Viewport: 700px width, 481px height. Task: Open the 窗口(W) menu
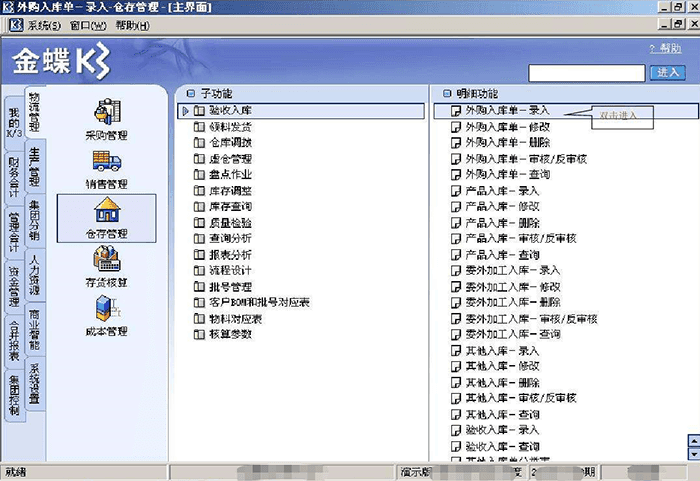[x=88, y=25]
